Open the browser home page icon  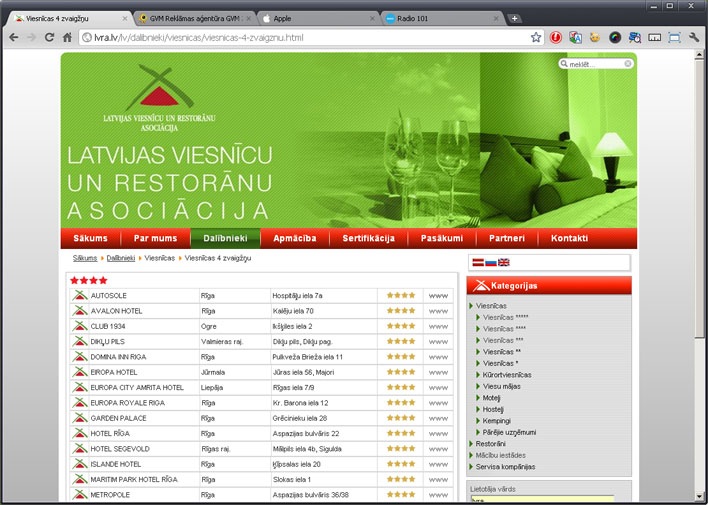pyautogui.click(x=67, y=37)
